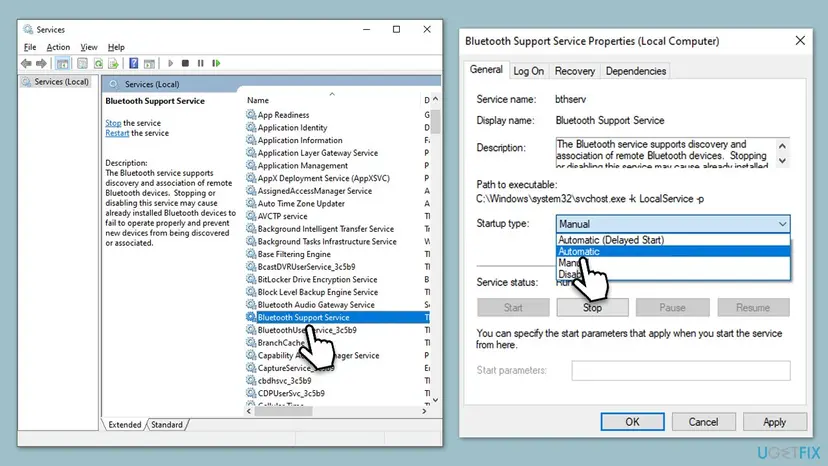Viewport: 828px width, 466px height.
Task: Select Block Level Backup Engine Service row
Action: click(337, 292)
